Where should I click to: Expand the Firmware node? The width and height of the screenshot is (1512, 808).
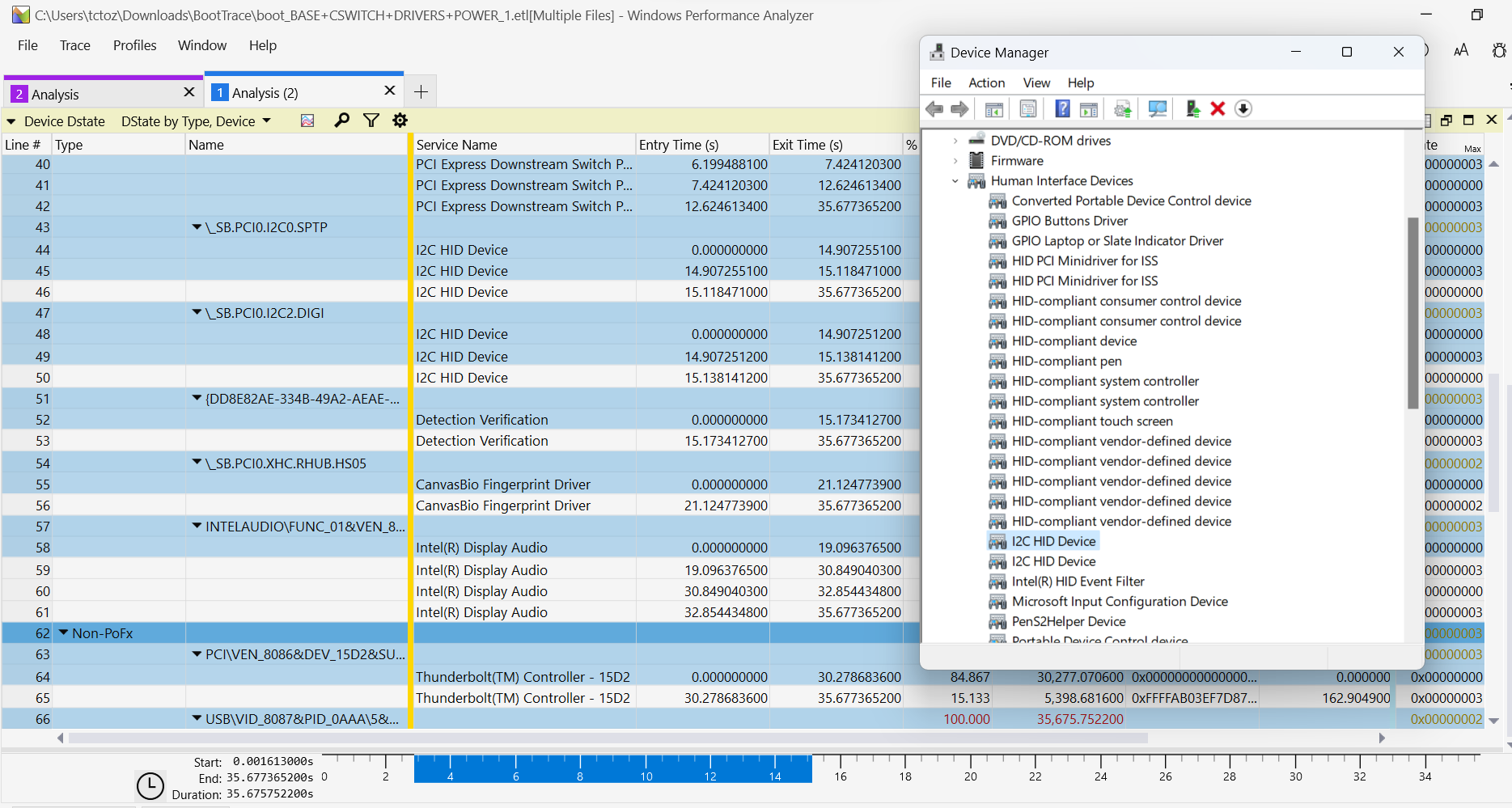tap(955, 161)
